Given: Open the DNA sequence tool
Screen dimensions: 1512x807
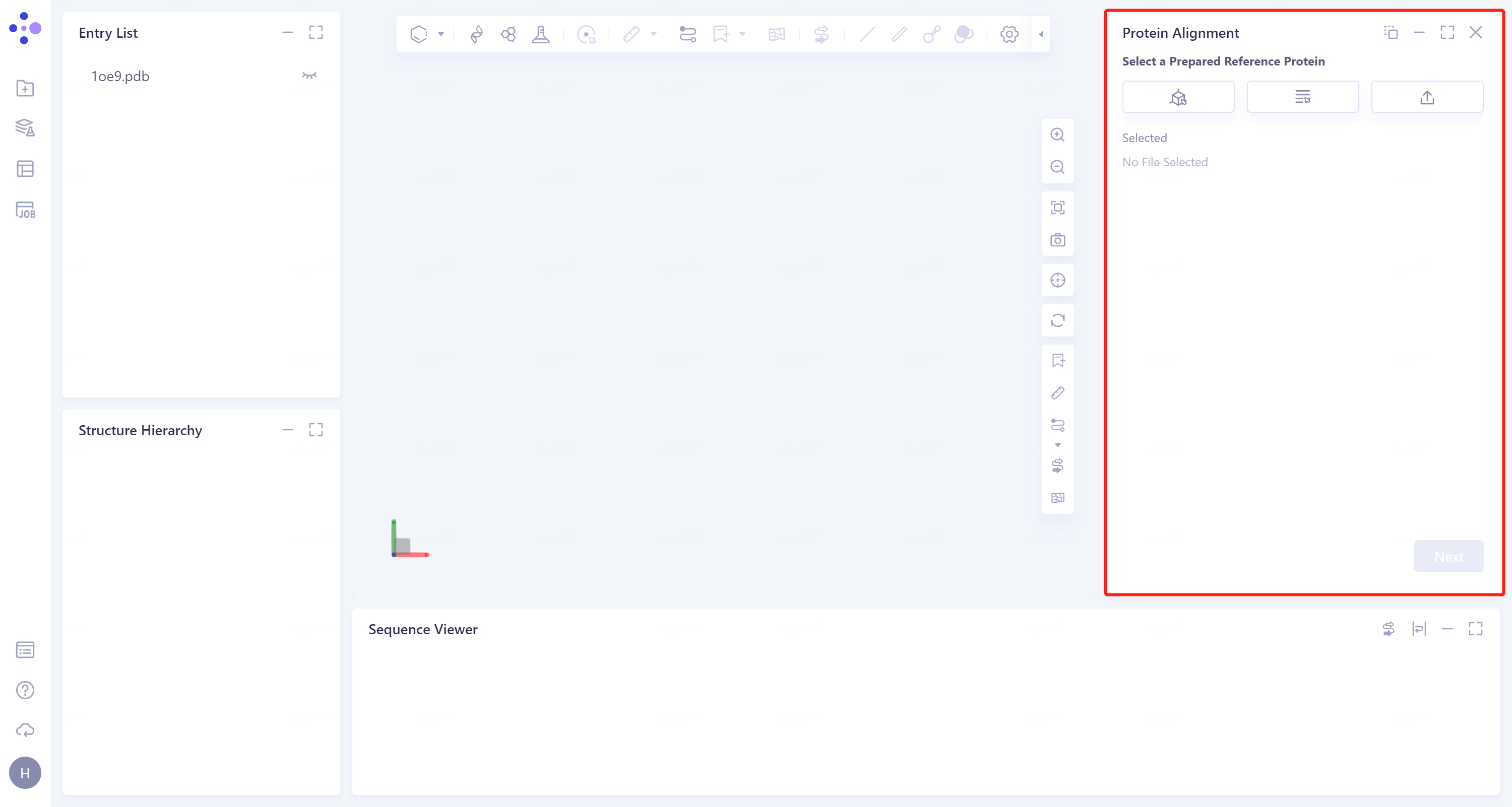Looking at the screenshot, I should coord(477,34).
